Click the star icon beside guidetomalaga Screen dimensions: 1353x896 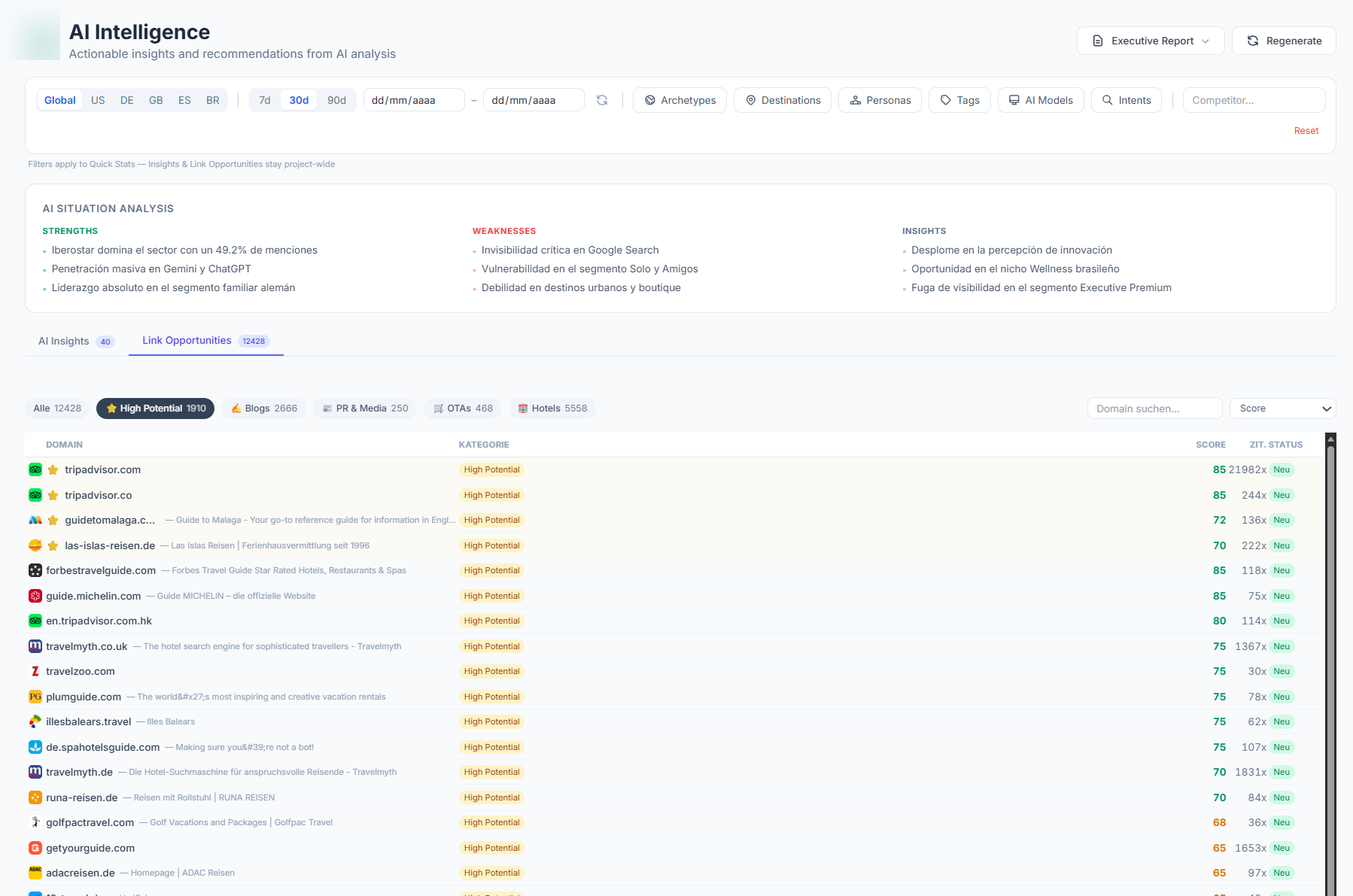[53, 520]
